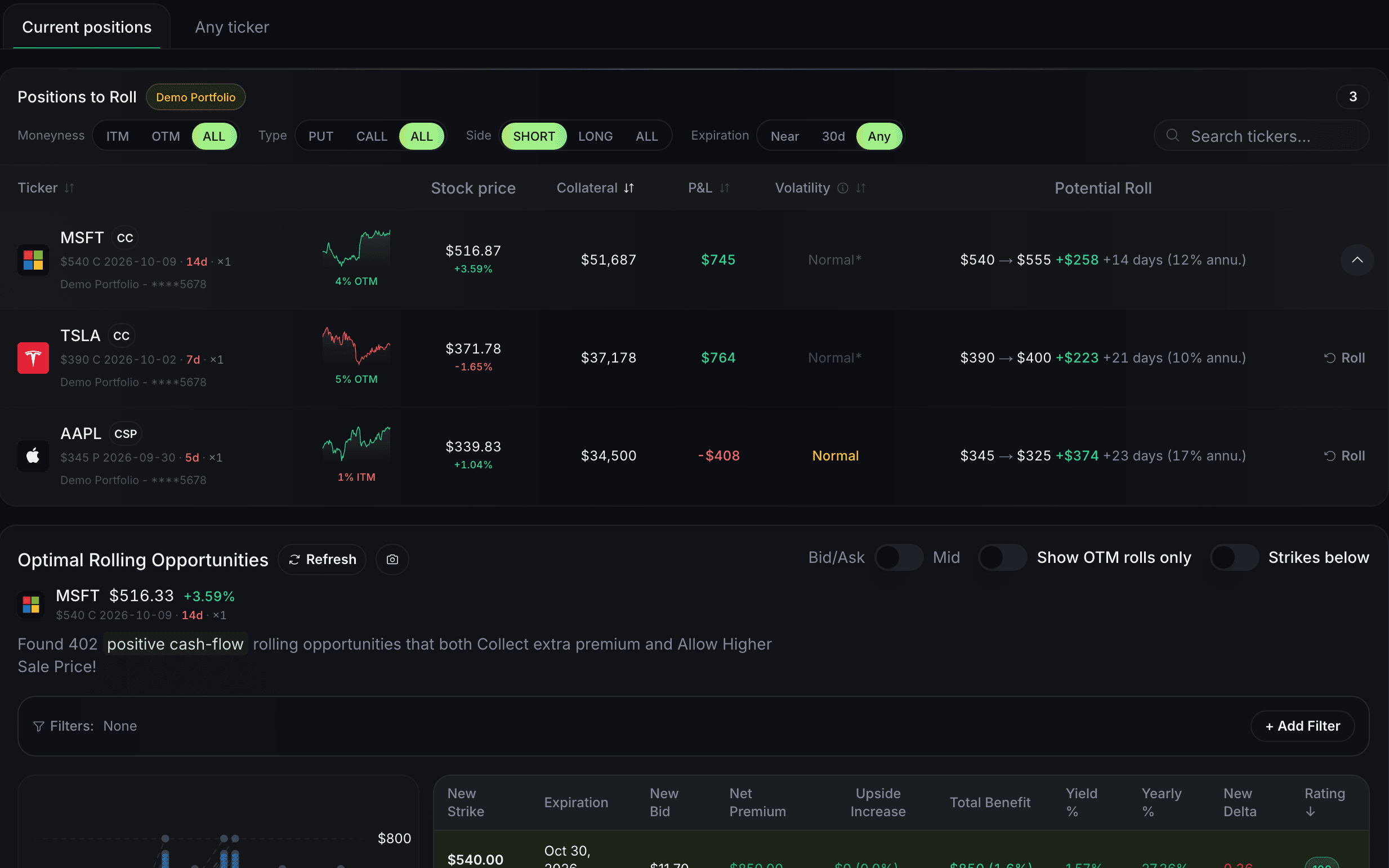
Task: Toggle the Bid/Ask Mid switch
Action: (899, 558)
